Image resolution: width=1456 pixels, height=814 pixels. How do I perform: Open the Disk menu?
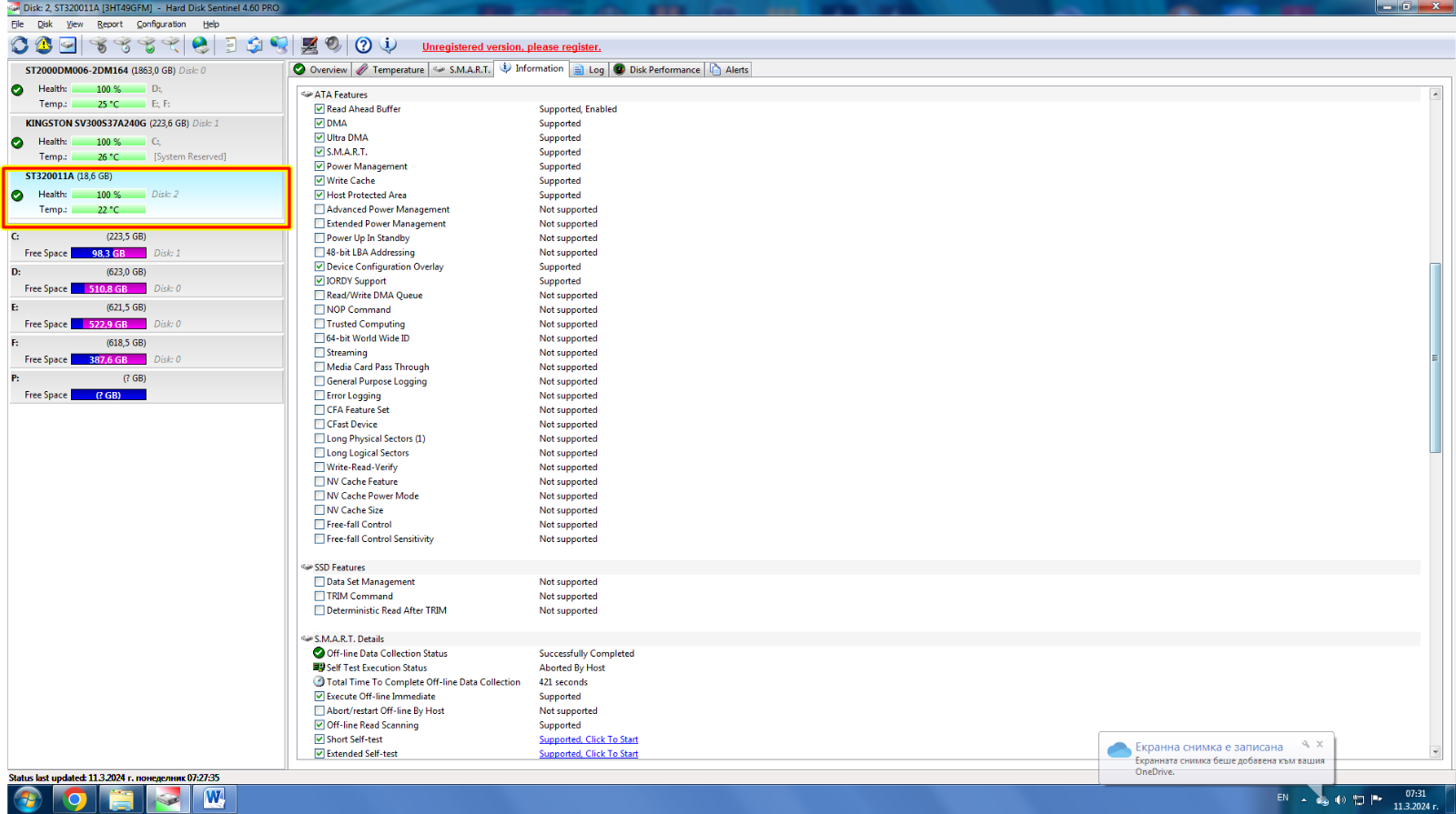pyautogui.click(x=45, y=25)
